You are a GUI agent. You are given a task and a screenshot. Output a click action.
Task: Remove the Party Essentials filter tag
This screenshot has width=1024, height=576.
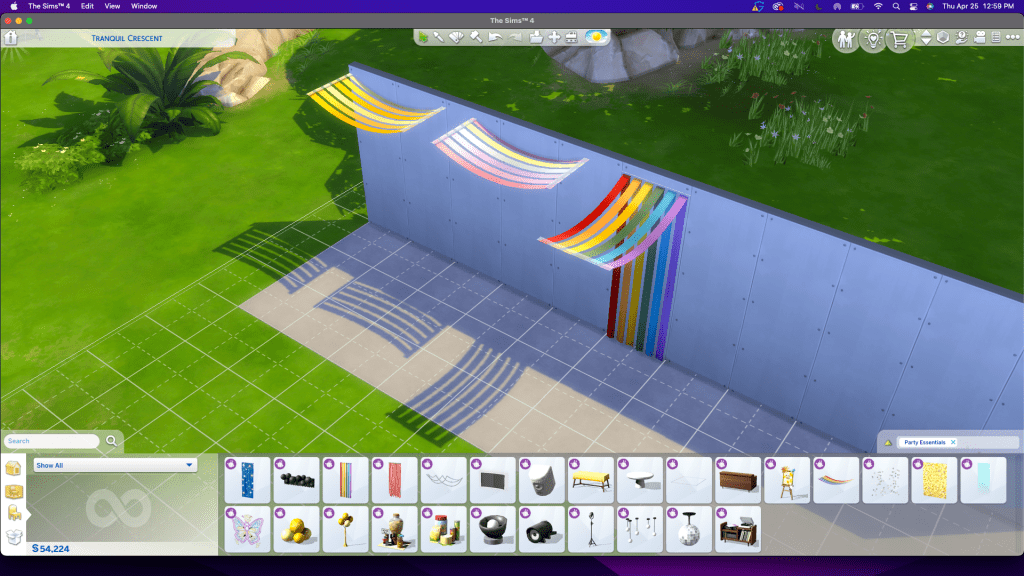[953, 442]
